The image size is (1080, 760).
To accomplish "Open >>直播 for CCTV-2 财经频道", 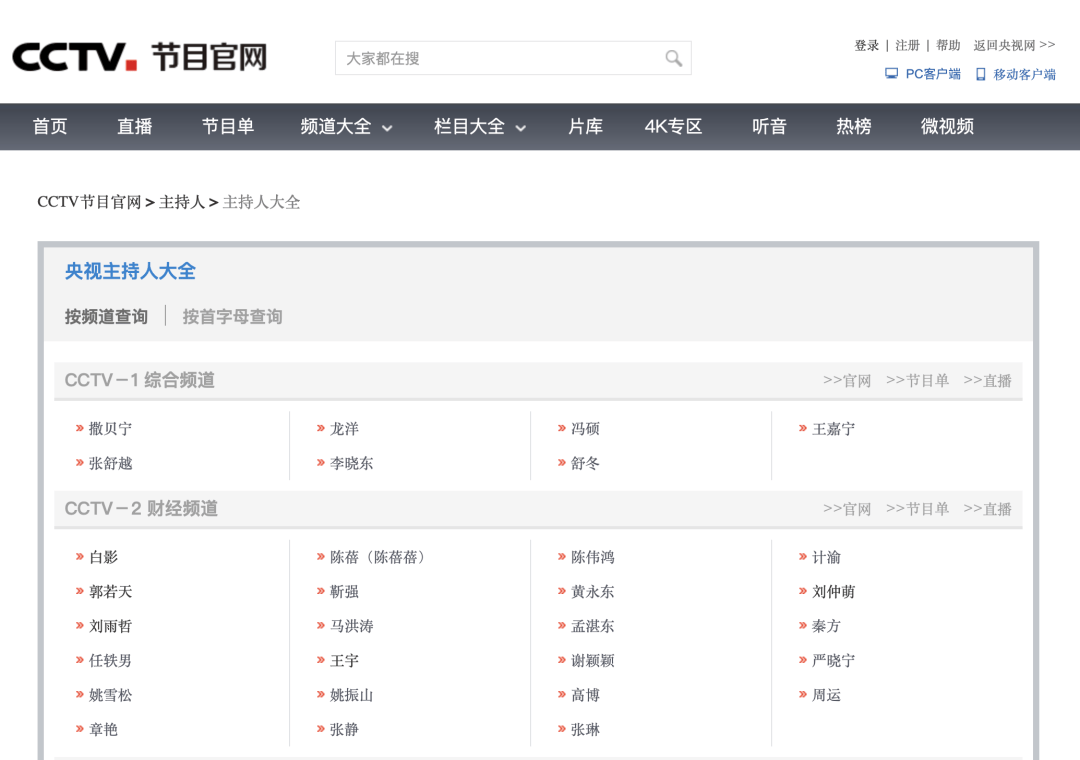I will [987, 509].
